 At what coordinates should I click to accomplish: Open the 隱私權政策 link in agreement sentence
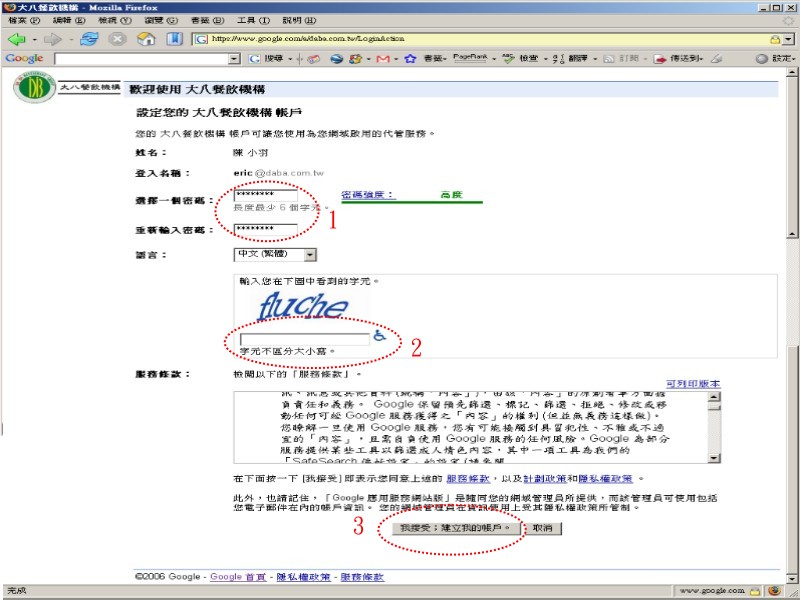tap(605, 479)
